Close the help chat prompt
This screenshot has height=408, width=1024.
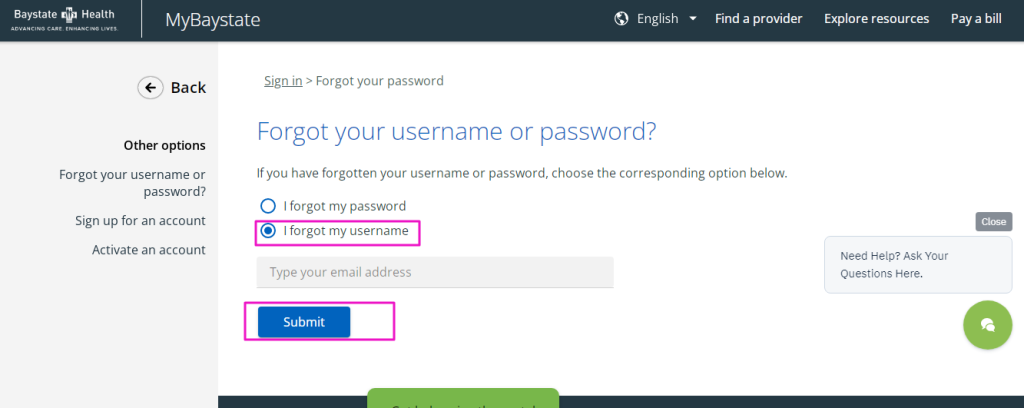993,221
